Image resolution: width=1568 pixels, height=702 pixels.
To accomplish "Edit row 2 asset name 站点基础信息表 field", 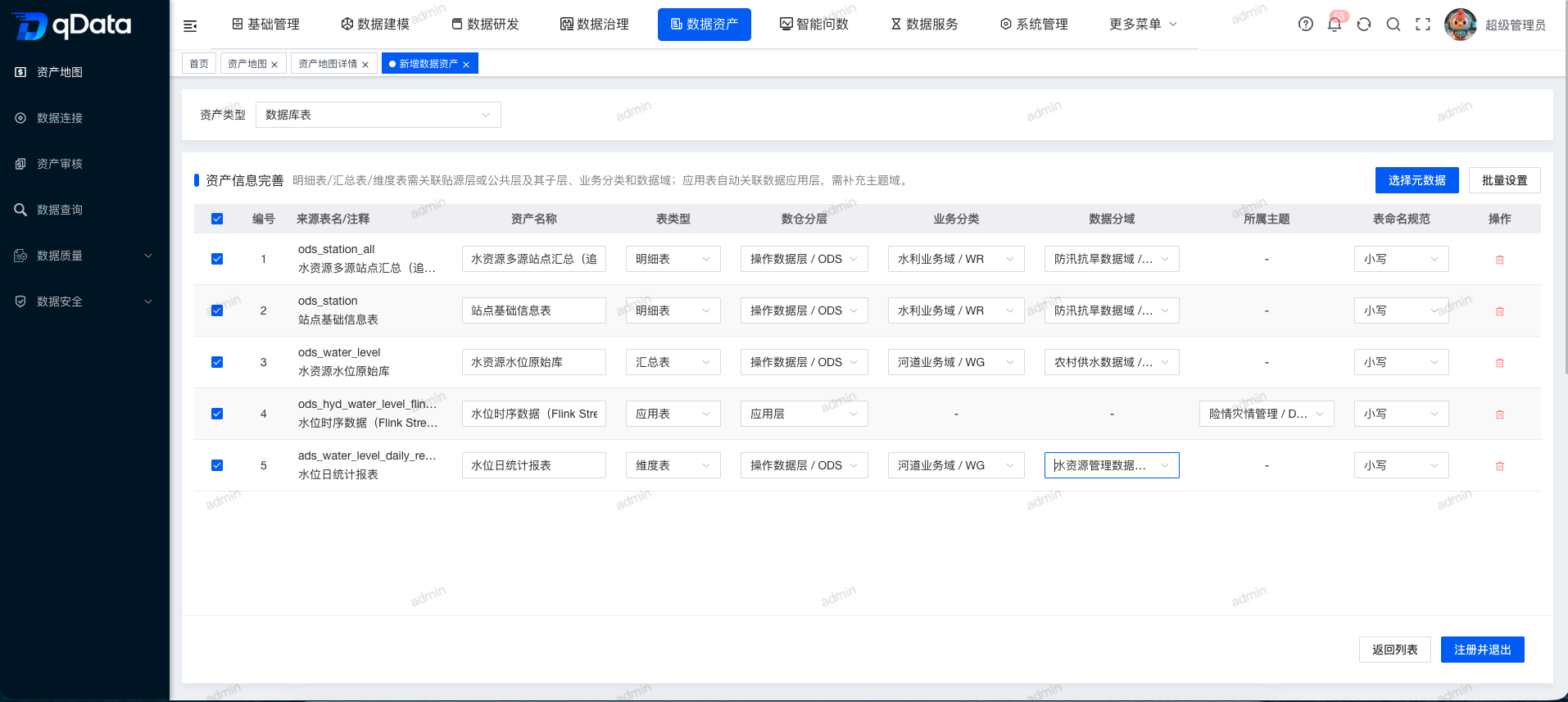I will (x=534, y=310).
